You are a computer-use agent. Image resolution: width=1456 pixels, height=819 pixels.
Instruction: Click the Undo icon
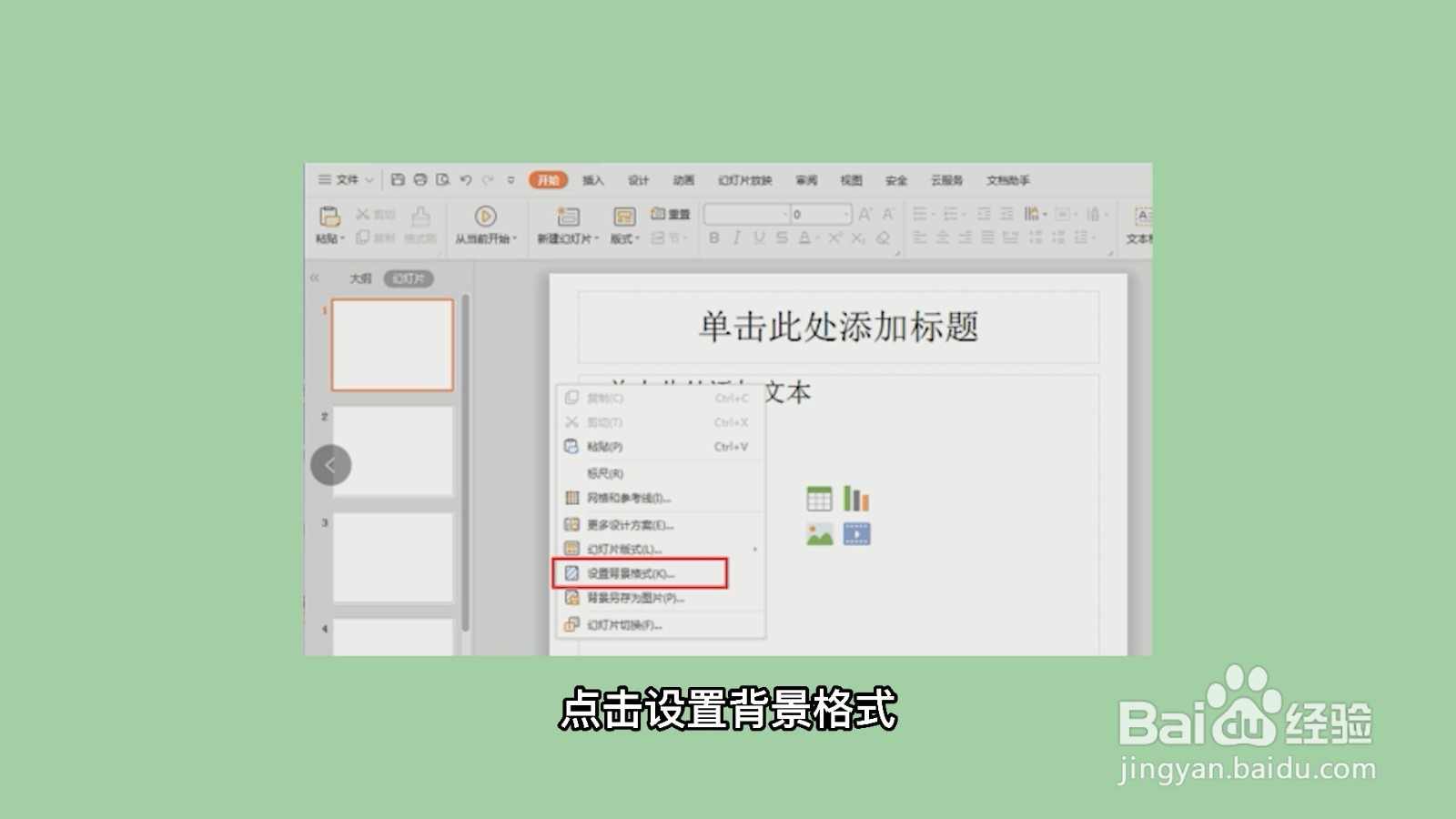pos(466,180)
